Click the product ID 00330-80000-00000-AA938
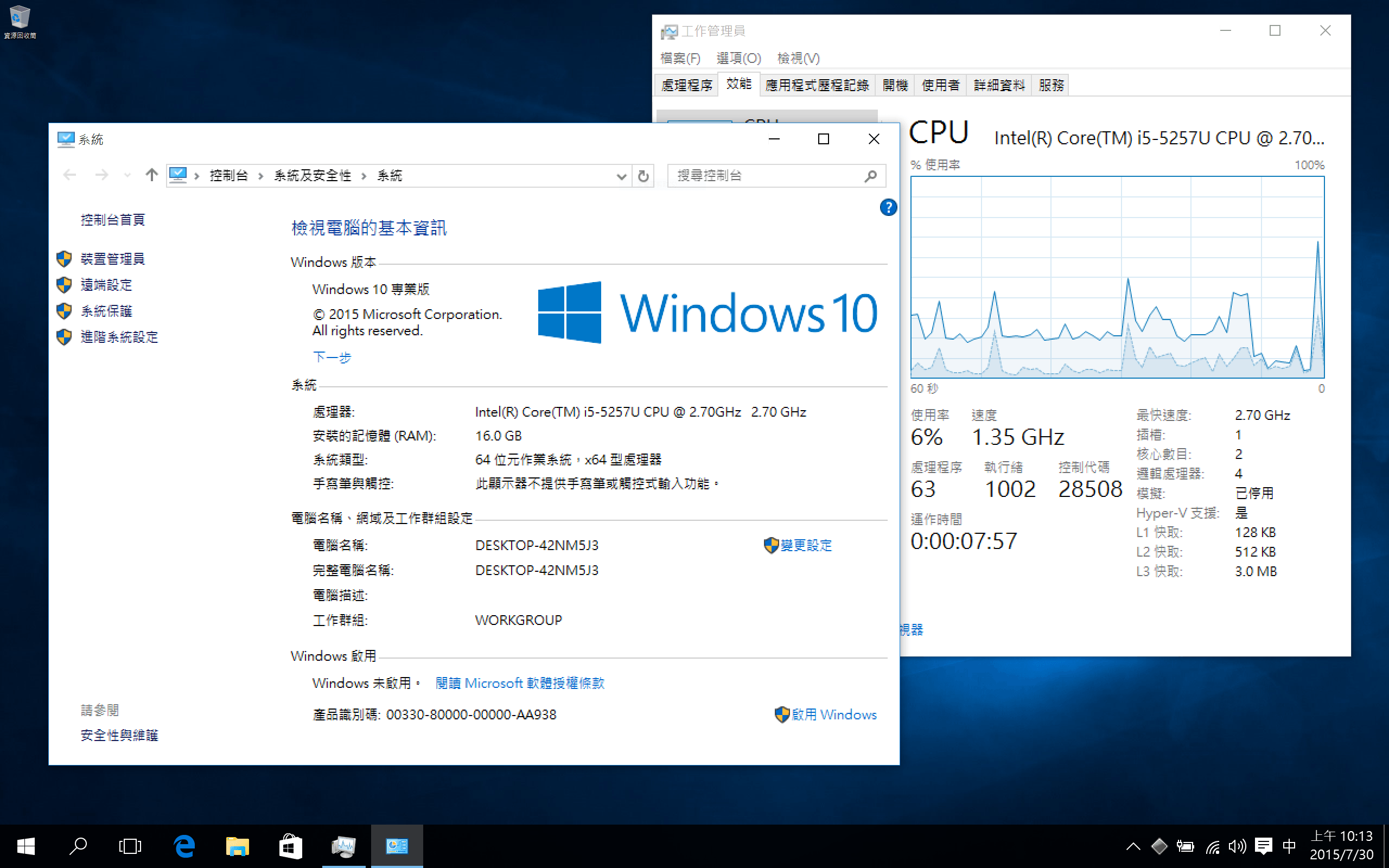 [x=470, y=714]
